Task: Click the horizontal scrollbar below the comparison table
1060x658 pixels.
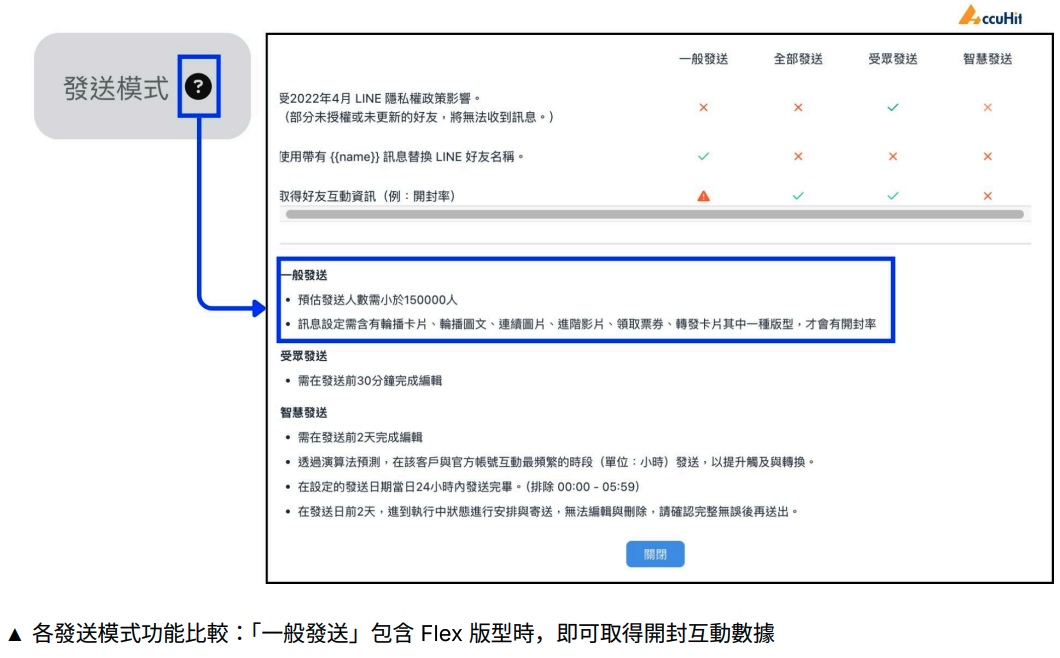Action: (654, 214)
